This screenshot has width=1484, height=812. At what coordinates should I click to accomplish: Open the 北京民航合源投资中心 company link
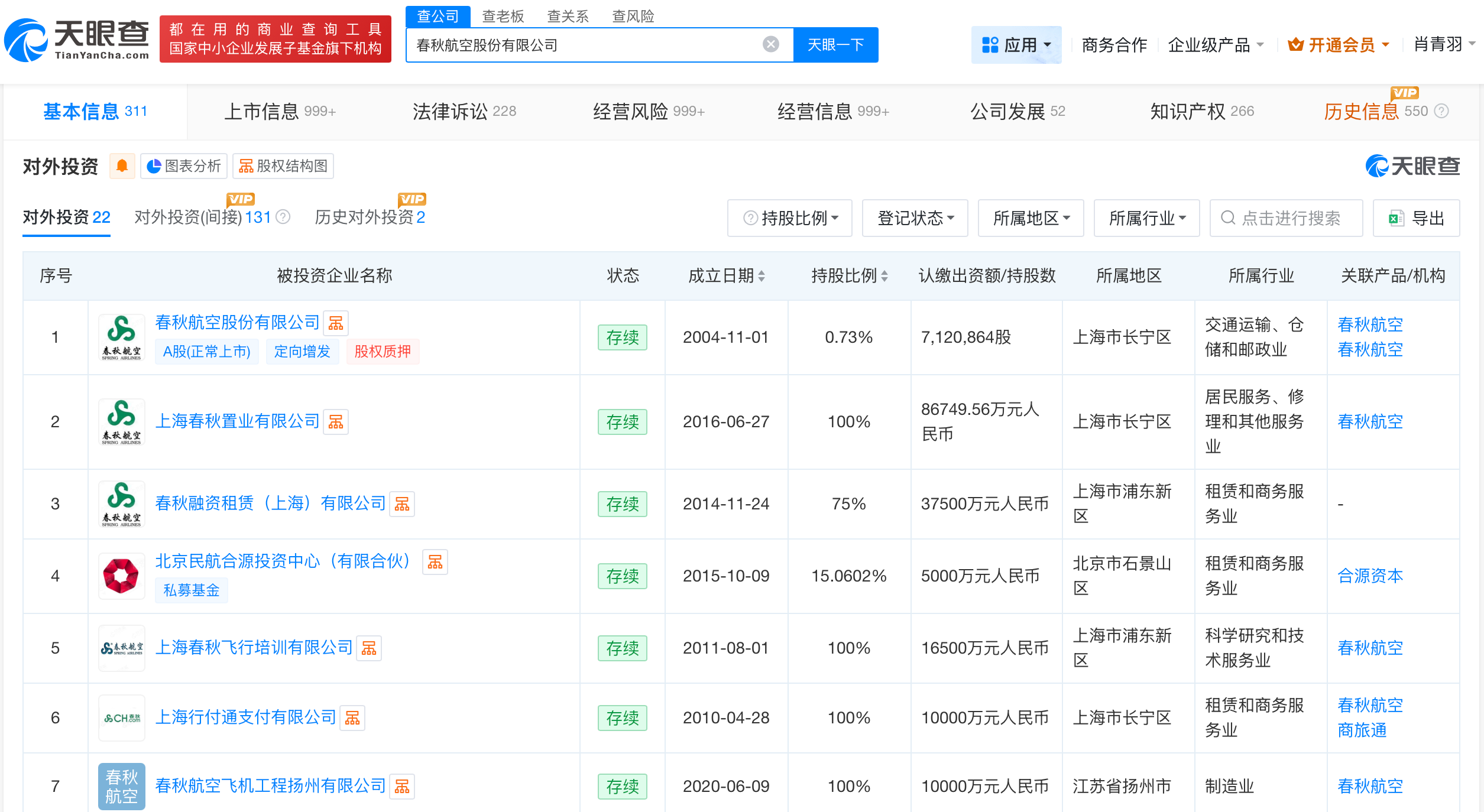point(281,561)
